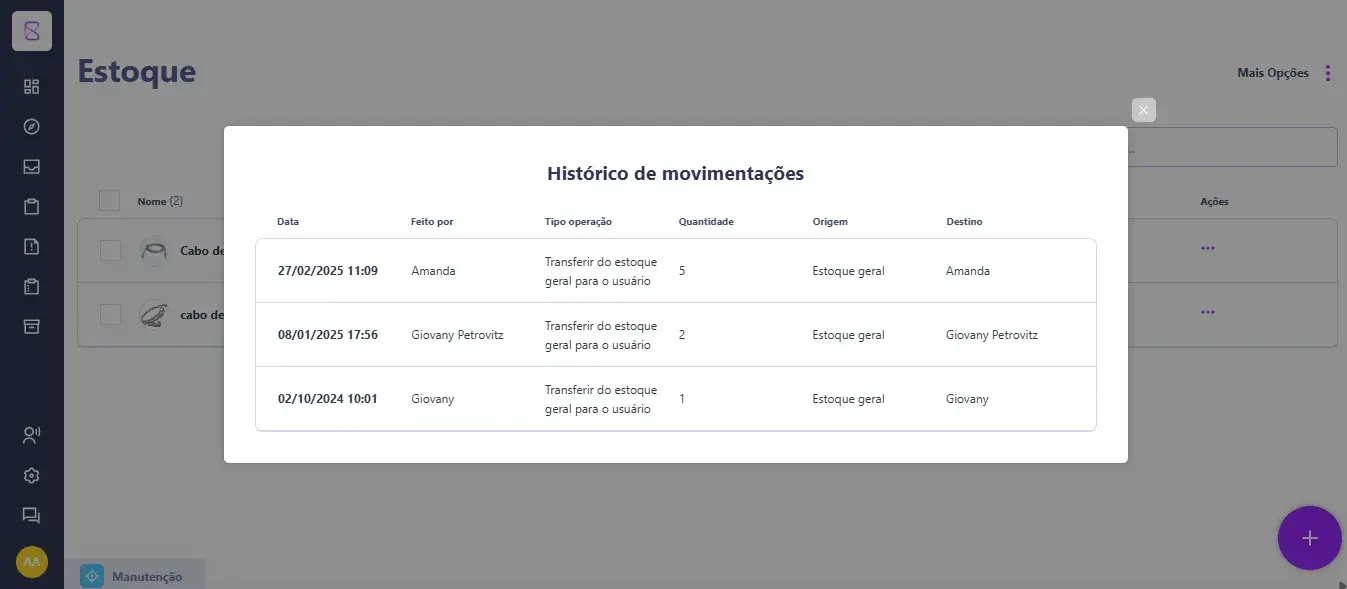Open the clipboard alert icon in sidebar
Screen dimensions: 1347x589
pos(31,247)
